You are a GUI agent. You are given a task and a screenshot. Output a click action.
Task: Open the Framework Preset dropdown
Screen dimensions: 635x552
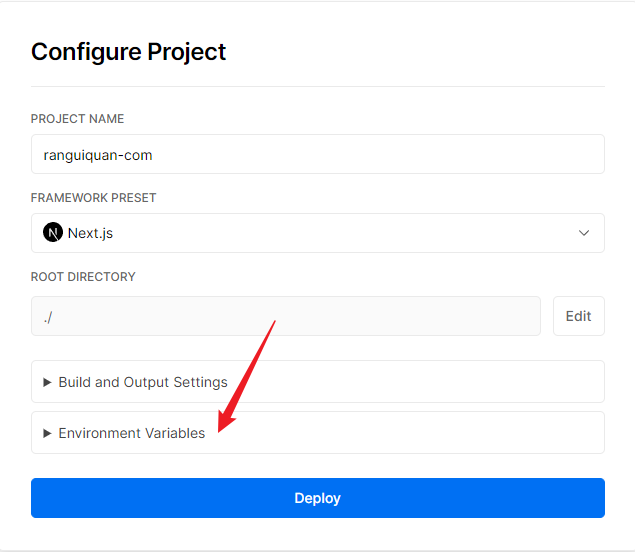coord(317,233)
